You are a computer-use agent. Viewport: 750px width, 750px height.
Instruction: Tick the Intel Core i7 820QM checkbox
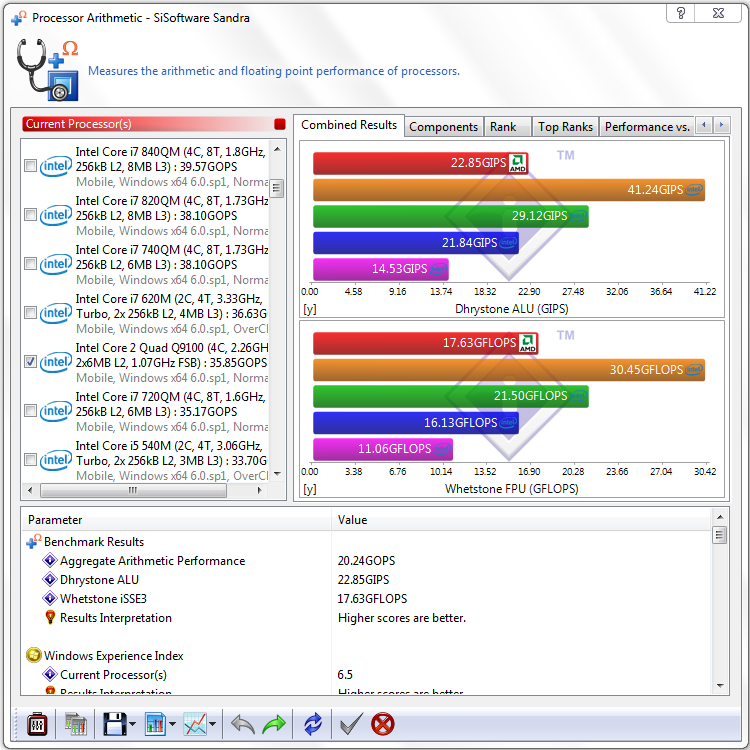(30, 215)
